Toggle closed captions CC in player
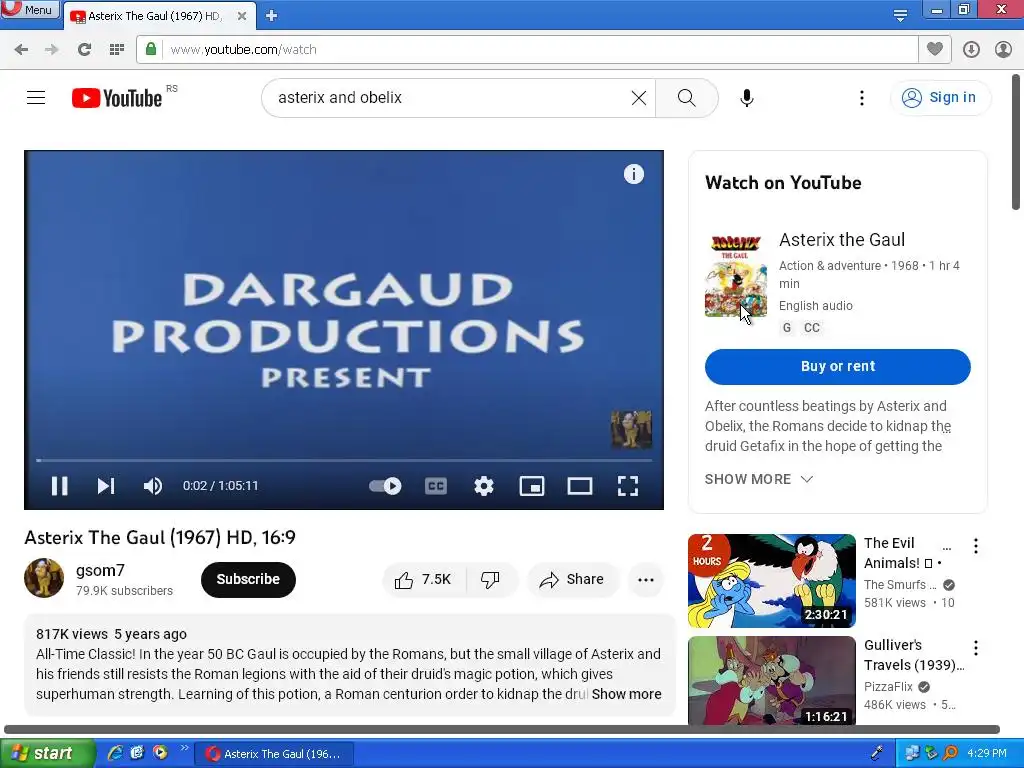This screenshot has width=1024, height=768. click(x=436, y=486)
